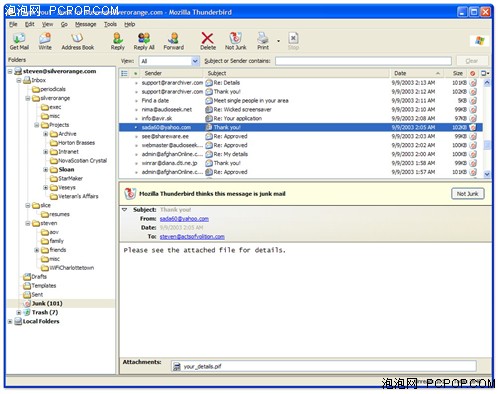The image size is (500, 394).
Task: Click the Not Junk toolbar icon
Action: coord(235,41)
